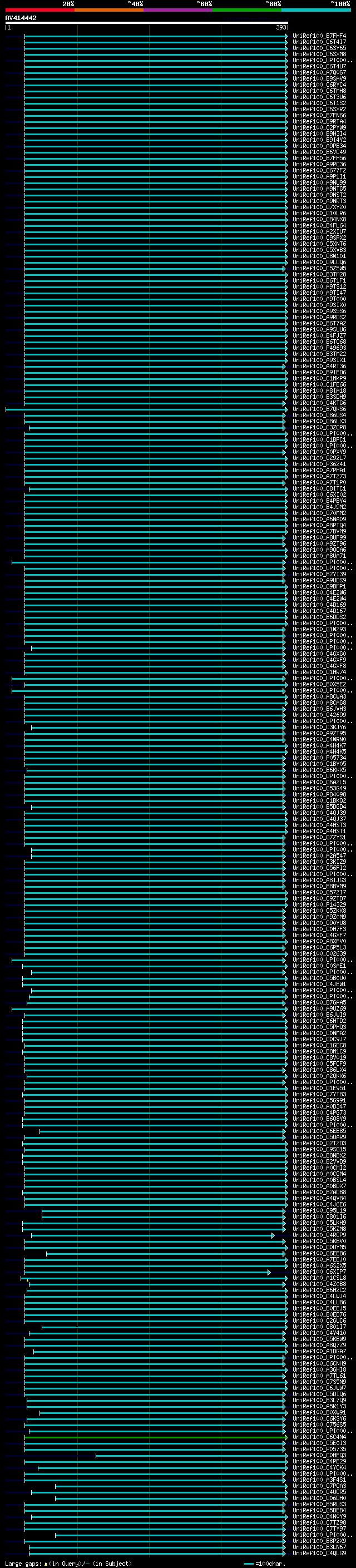The height and width of the screenshot is (1568, 356).
Task: Click the UniRef100_Q70MM2 label
Action: coord(319,513)
